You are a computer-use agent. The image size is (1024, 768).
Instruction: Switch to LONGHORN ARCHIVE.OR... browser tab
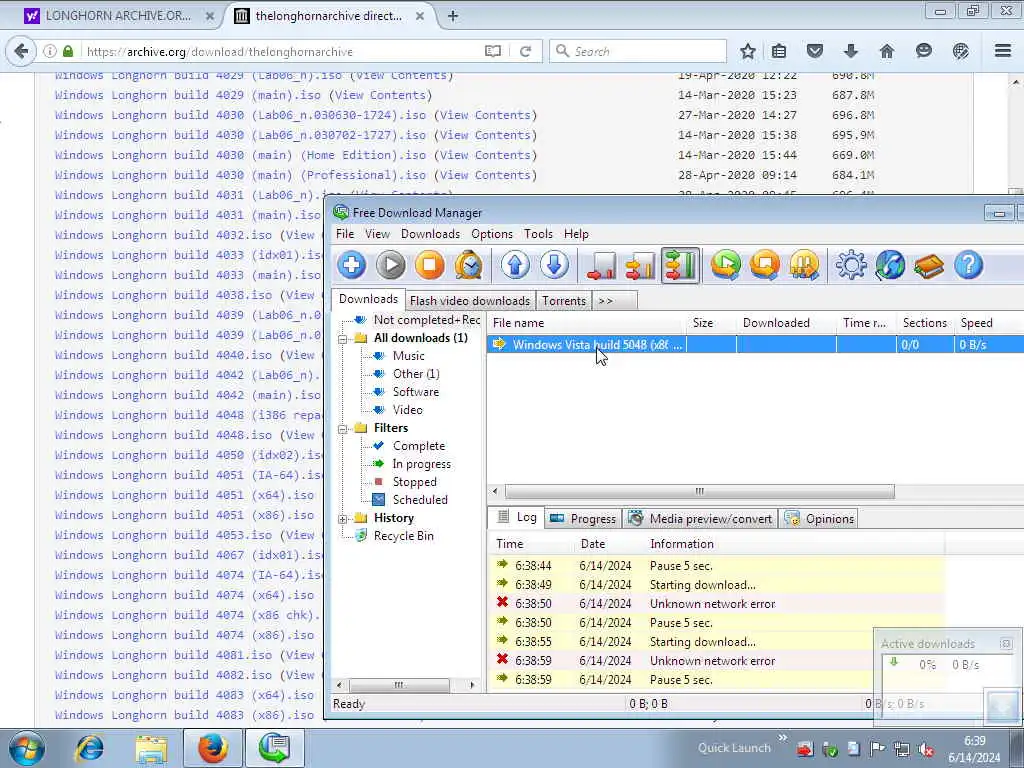118,16
